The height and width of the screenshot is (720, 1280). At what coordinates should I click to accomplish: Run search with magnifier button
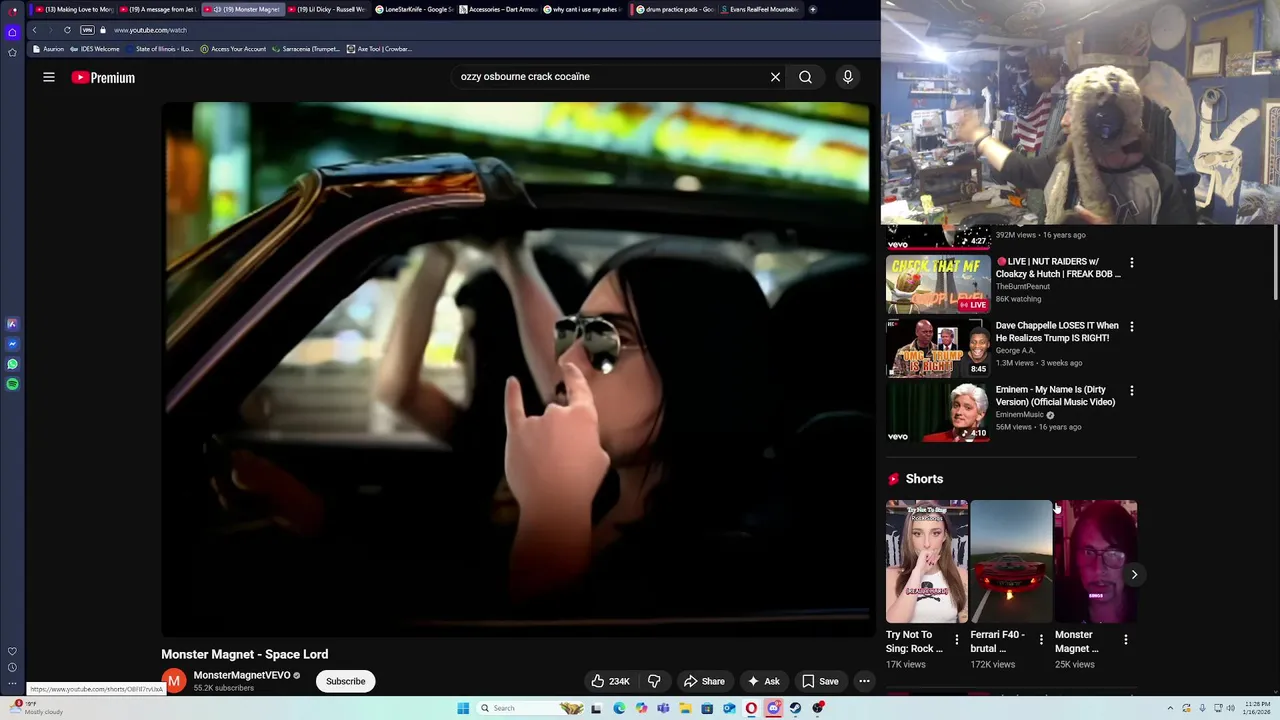click(805, 77)
